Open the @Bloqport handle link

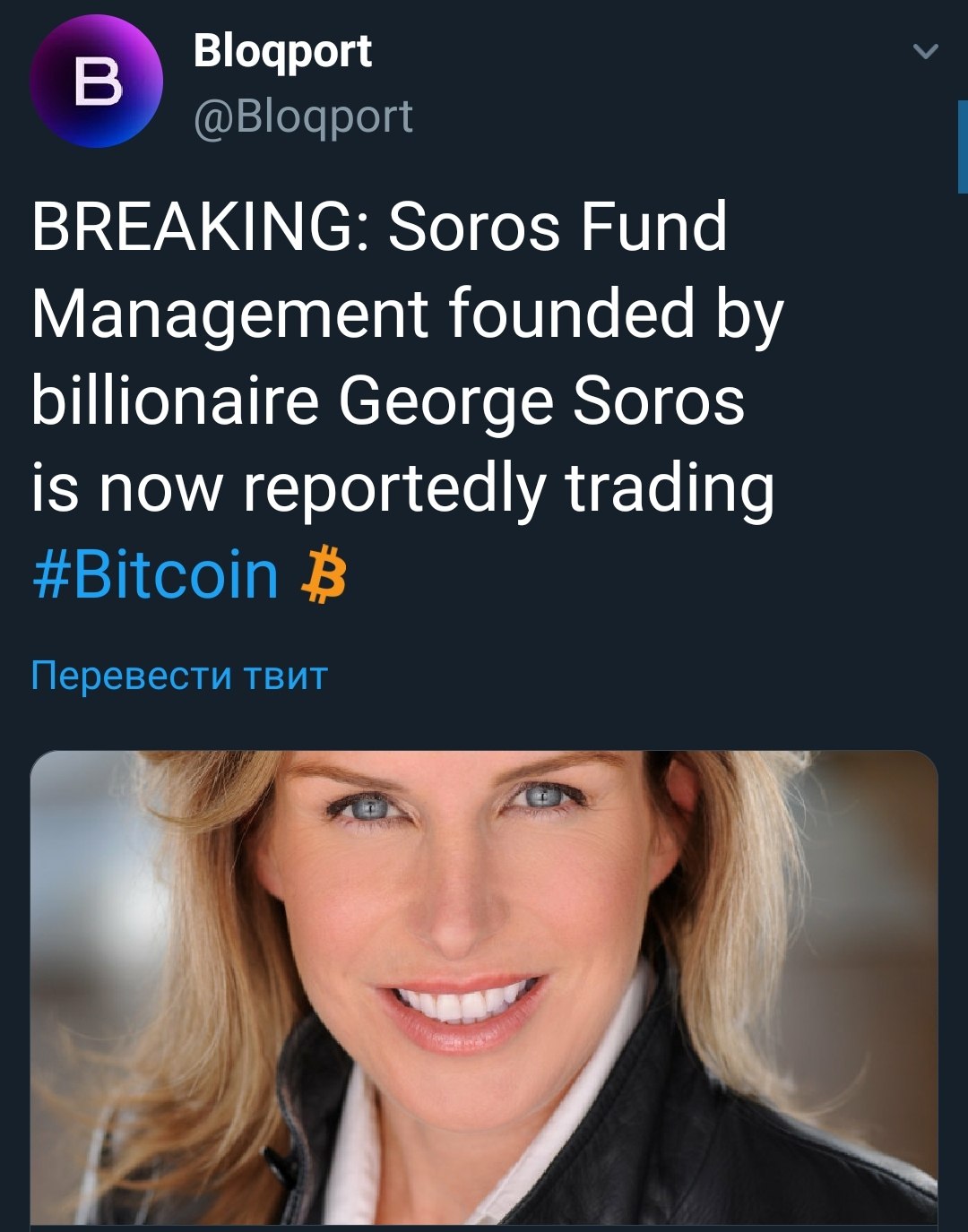(x=303, y=116)
